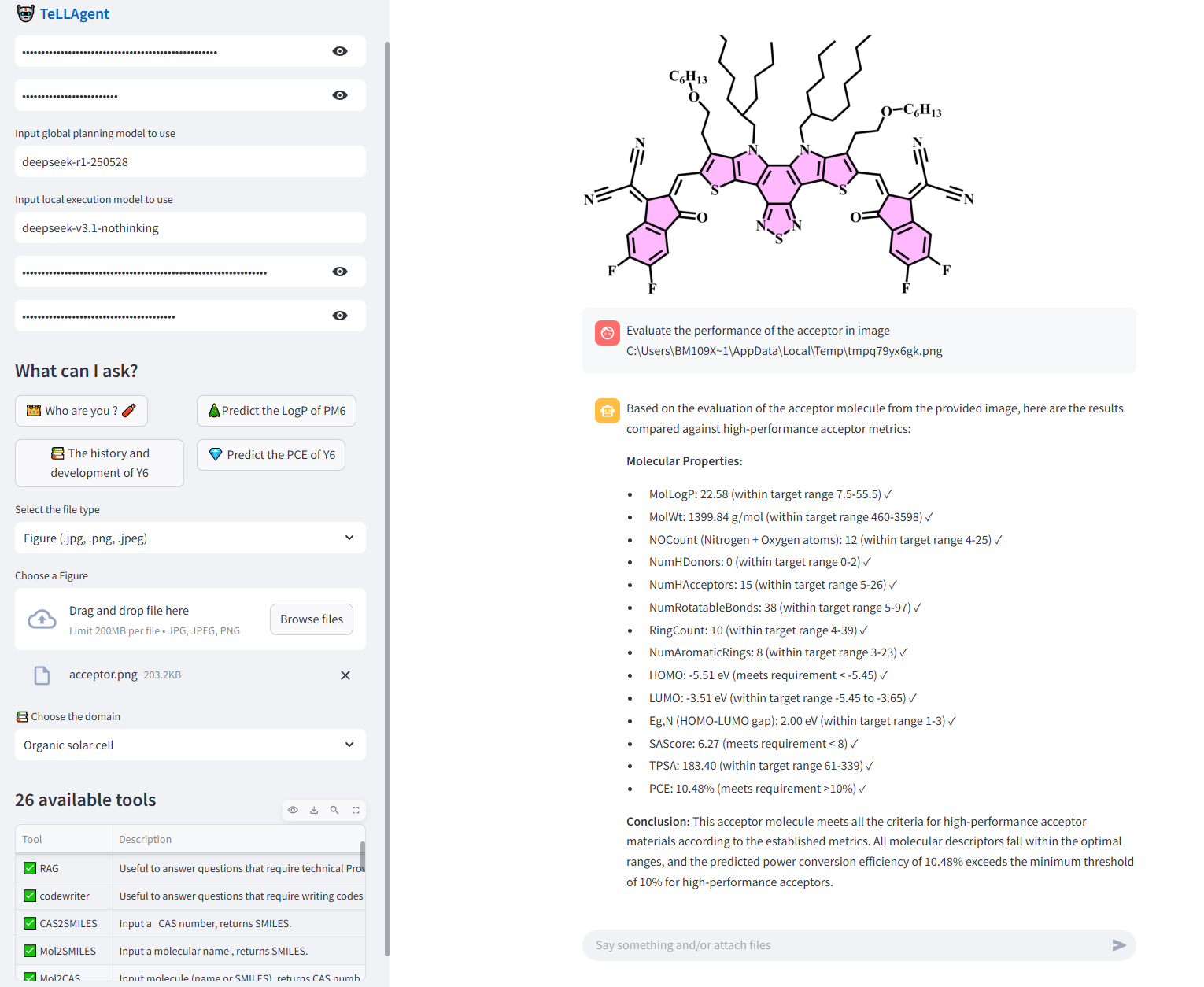Unmask the third password field
The image size is (1204, 987).
340,272
